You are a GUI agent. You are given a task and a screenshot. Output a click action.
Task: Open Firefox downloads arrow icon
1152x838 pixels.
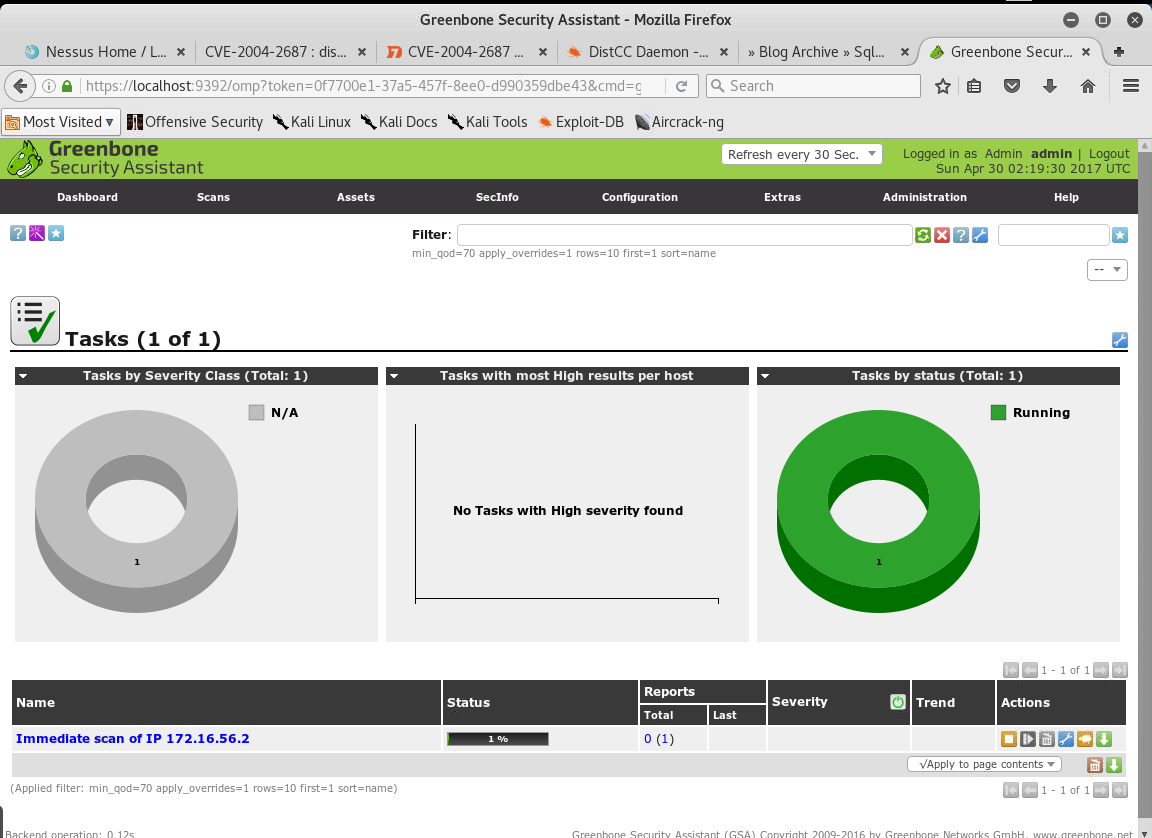click(1050, 86)
